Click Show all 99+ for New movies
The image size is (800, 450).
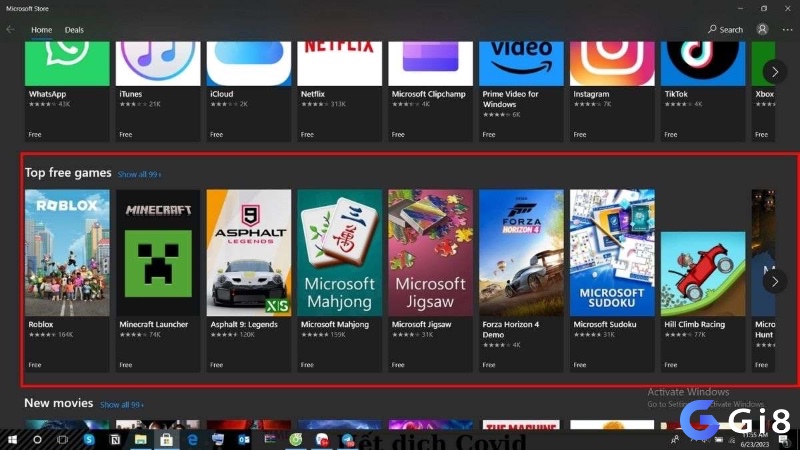(x=122, y=405)
